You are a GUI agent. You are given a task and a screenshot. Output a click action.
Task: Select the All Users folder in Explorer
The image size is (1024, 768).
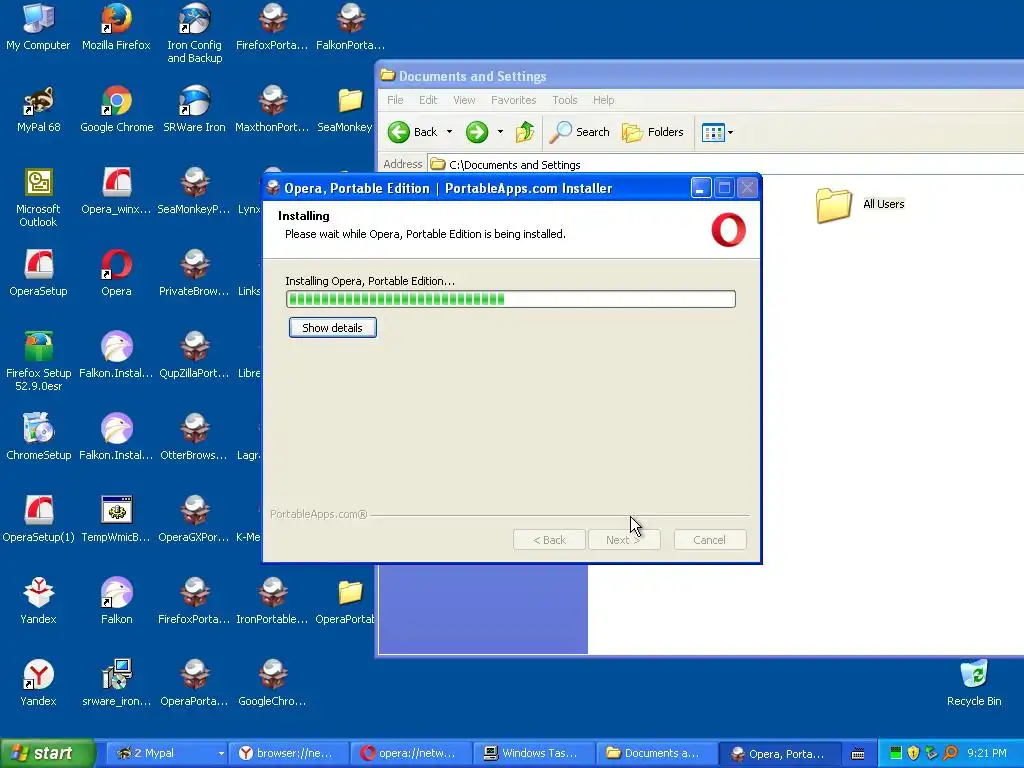(x=860, y=204)
